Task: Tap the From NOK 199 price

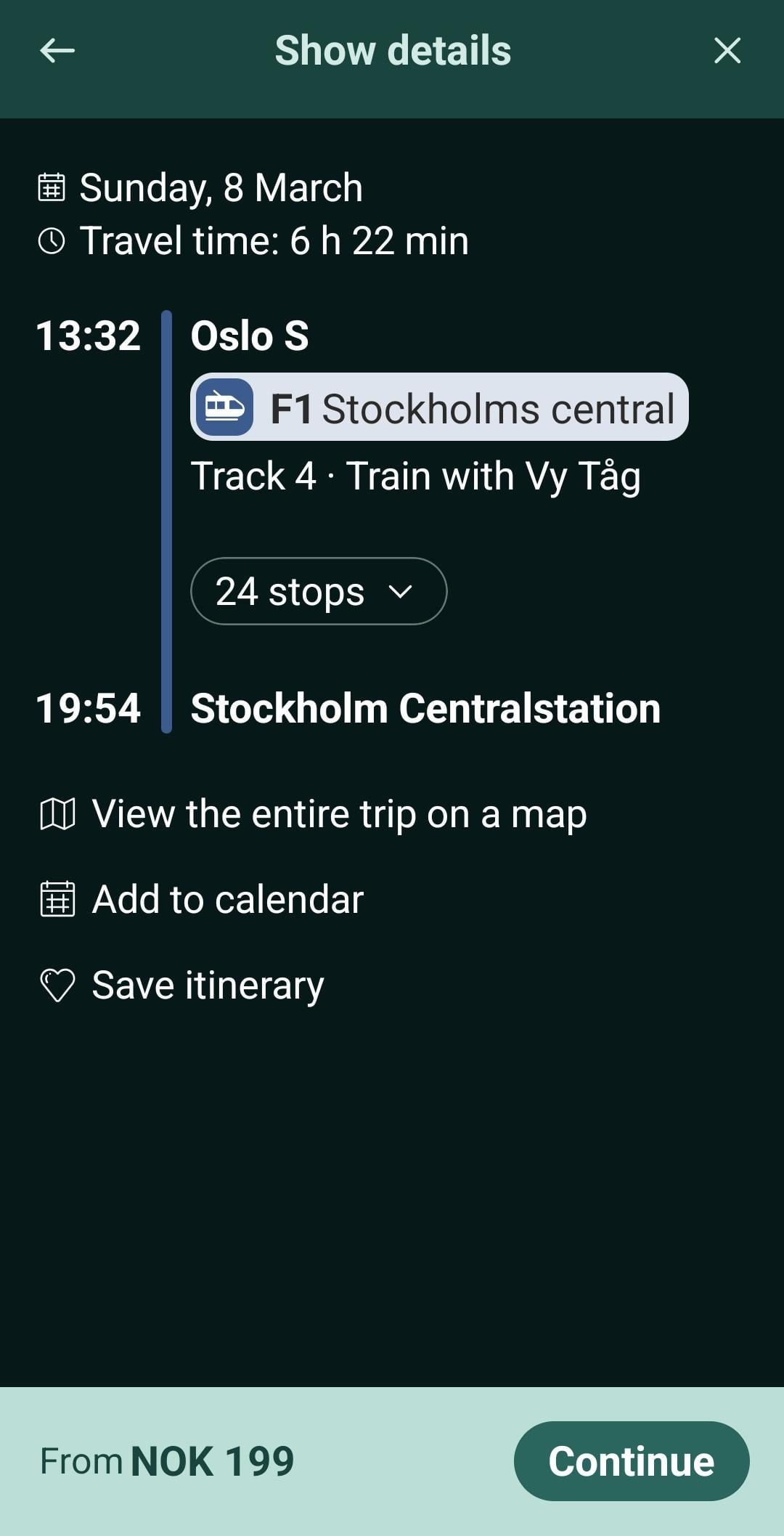Action: tap(167, 1461)
